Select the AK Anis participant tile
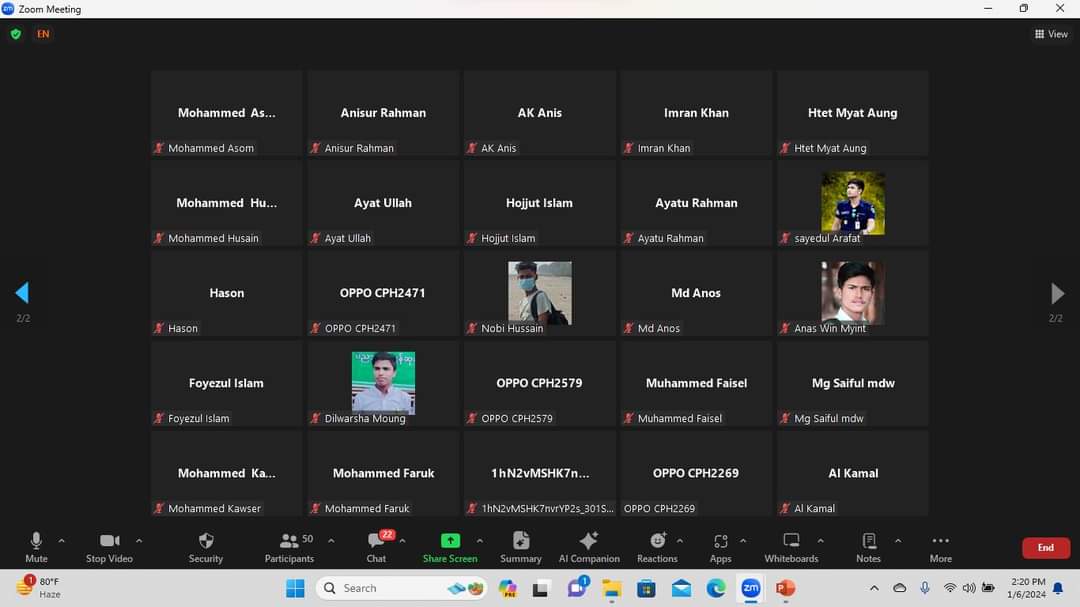The height and width of the screenshot is (607, 1080). [539, 113]
